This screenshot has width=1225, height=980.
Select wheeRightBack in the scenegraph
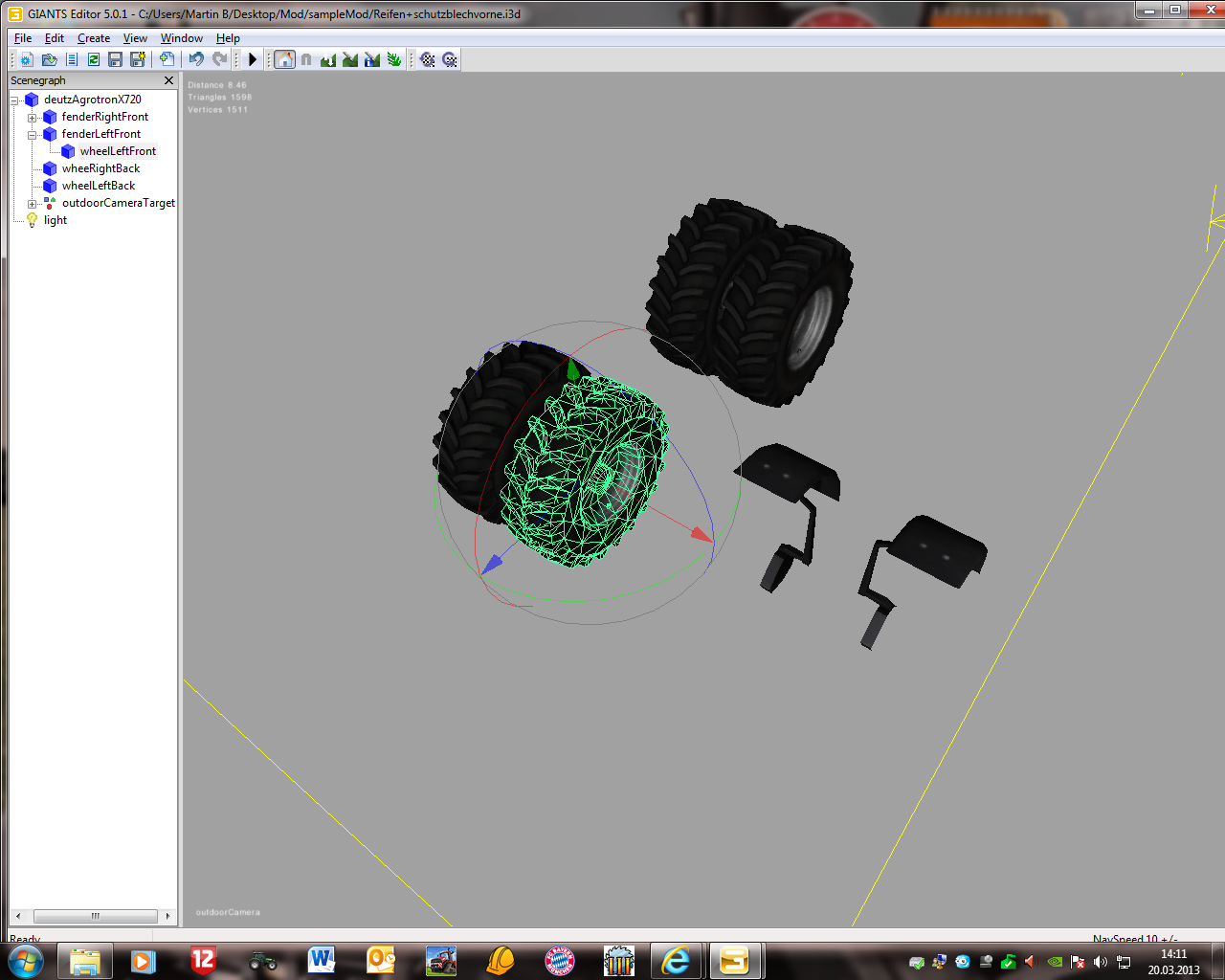[x=100, y=168]
